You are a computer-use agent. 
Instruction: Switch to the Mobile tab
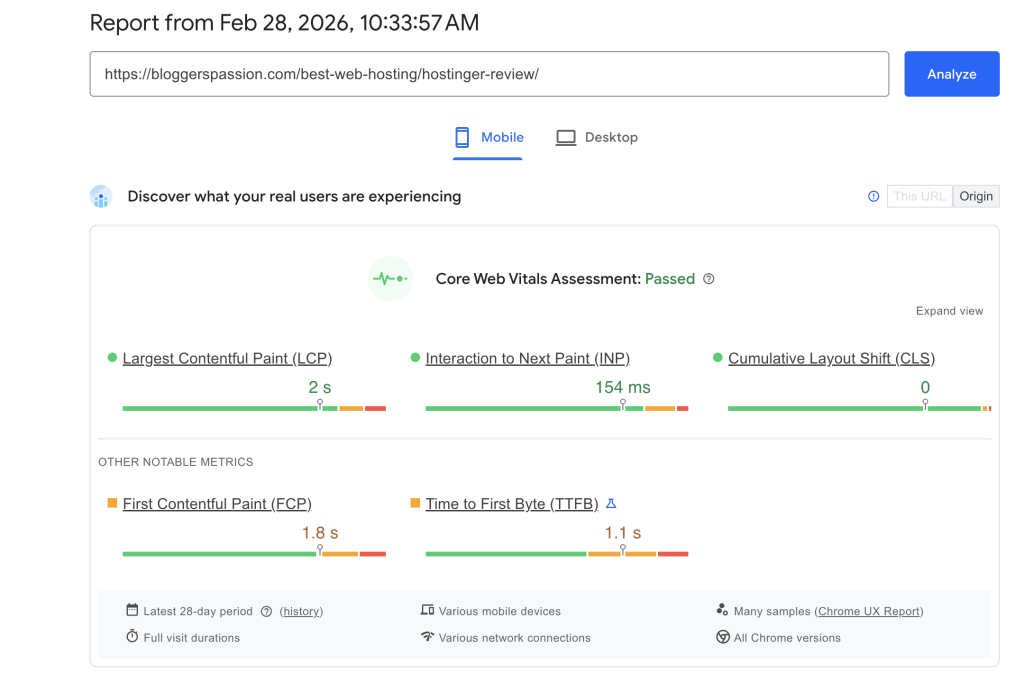coord(489,136)
